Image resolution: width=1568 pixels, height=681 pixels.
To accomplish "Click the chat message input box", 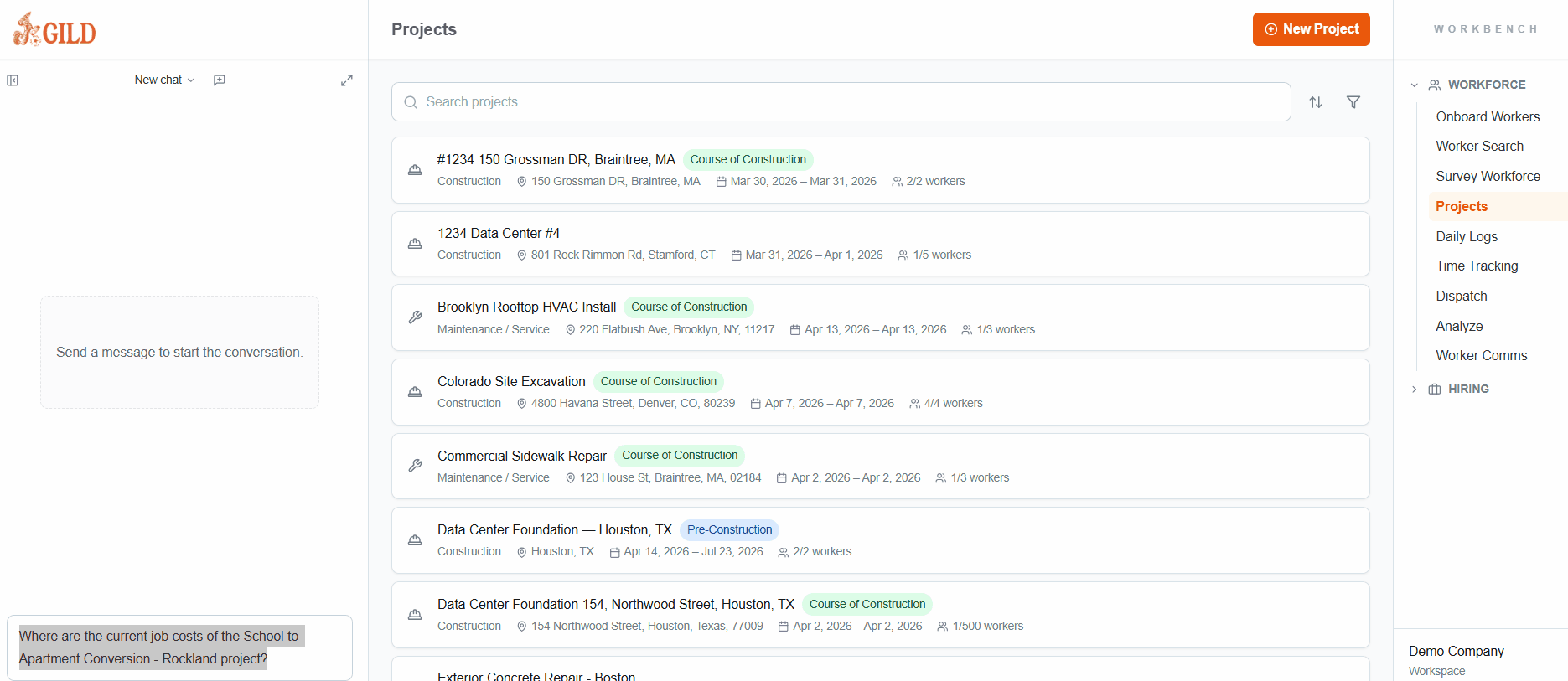I will [x=179, y=647].
